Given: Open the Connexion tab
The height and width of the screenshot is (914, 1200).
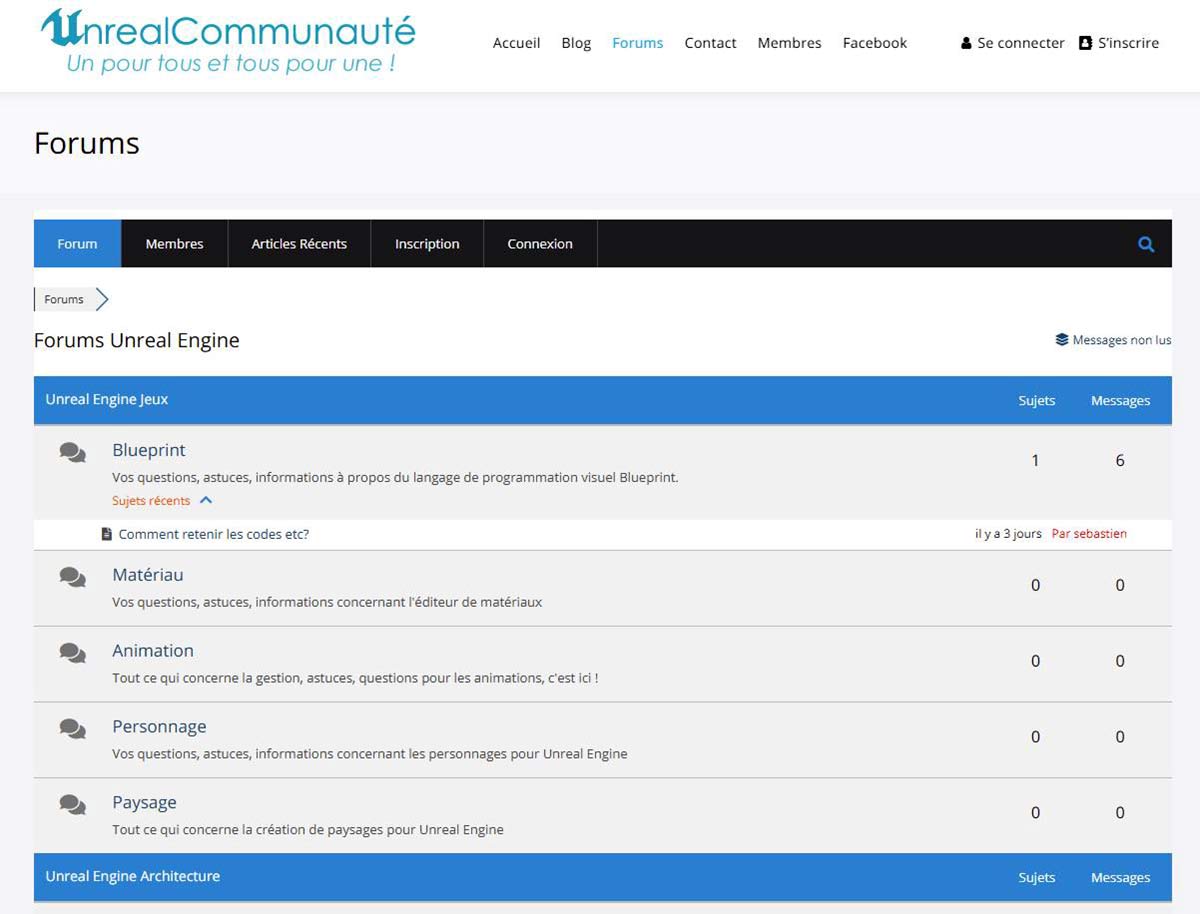Looking at the screenshot, I should (x=540, y=244).
